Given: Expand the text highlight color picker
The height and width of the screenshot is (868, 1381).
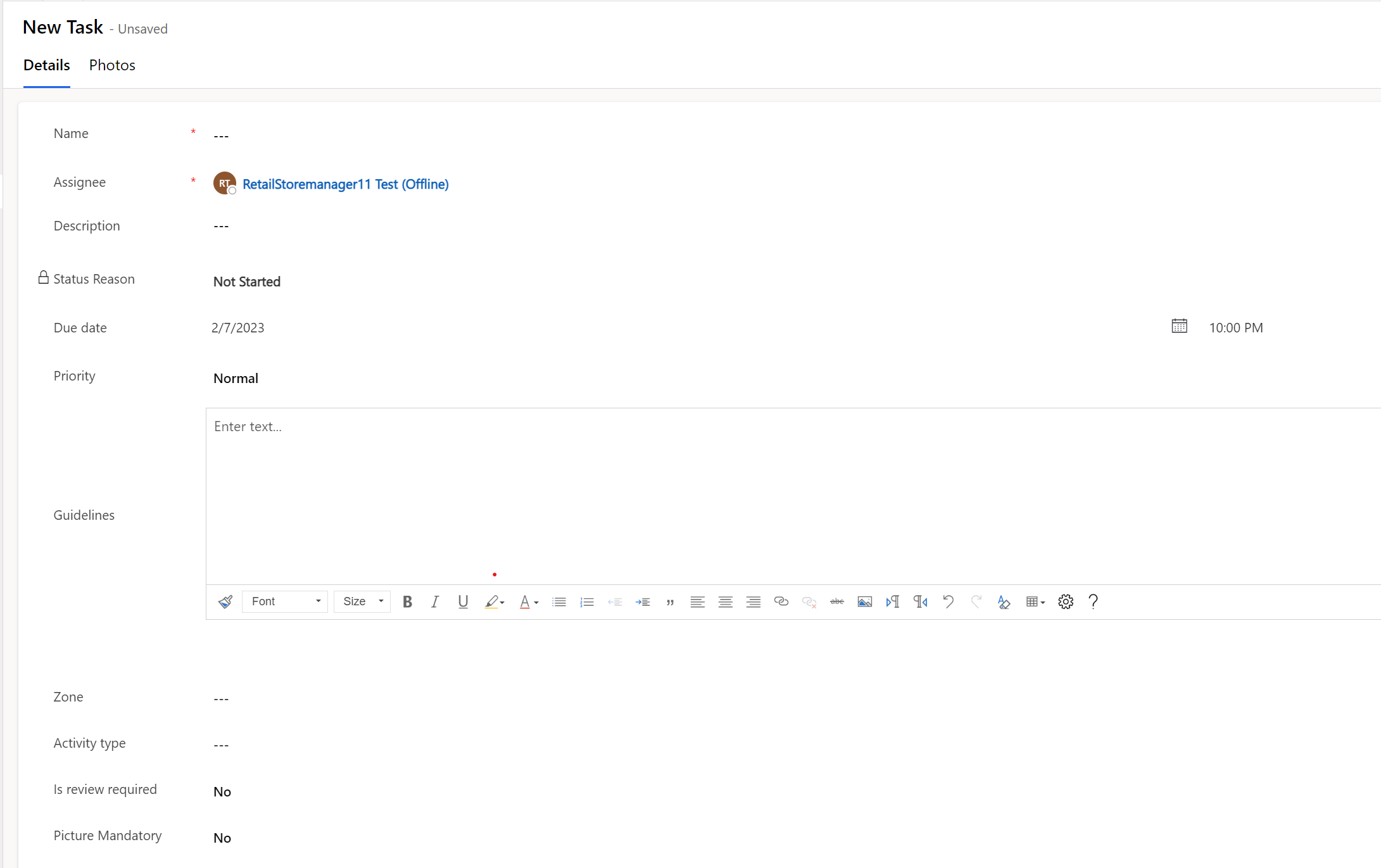Looking at the screenshot, I should coord(503,601).
